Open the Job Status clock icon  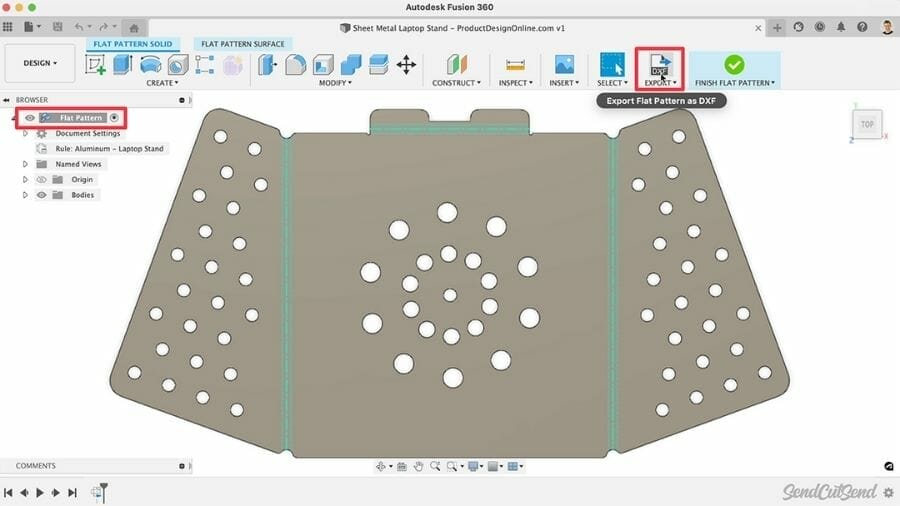(x=820, y=27)
